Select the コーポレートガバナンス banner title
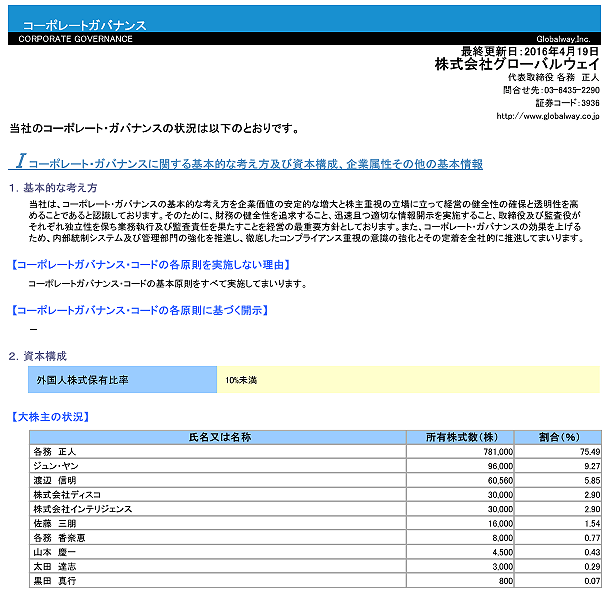 85,25
